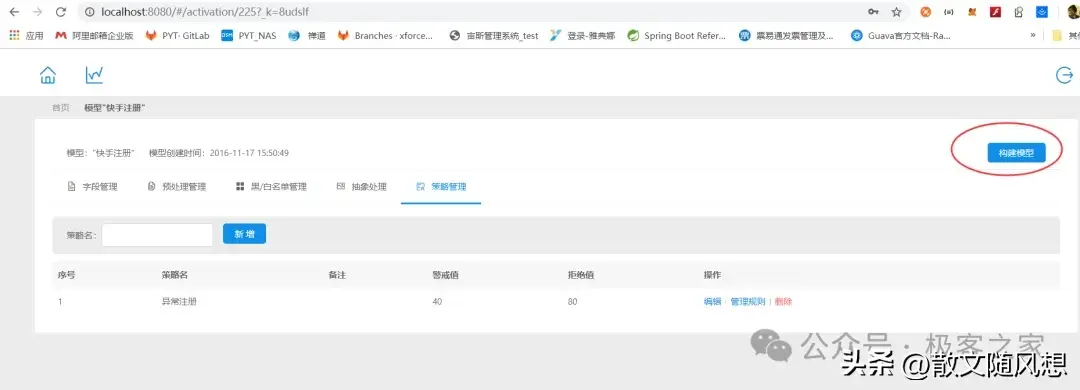Open the curly-braces extension icon
1080x390 pixels.
coord(948,12)
